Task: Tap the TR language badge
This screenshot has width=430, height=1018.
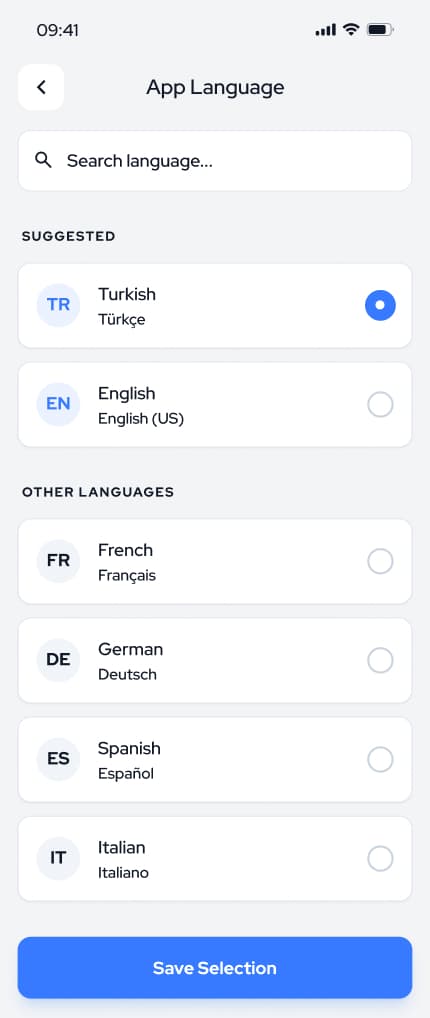Action: coord(58,304)
